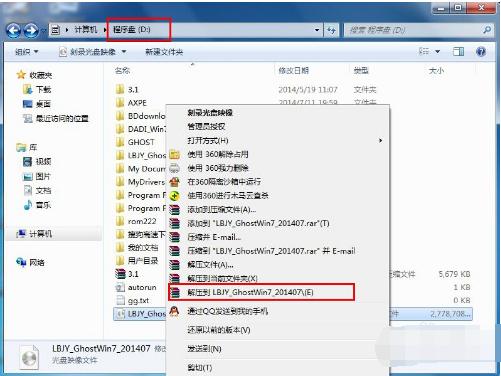Choose 在360隔离沙箱中运行
The width and height of the screenshot is (501, 376).
pos(224,182)
